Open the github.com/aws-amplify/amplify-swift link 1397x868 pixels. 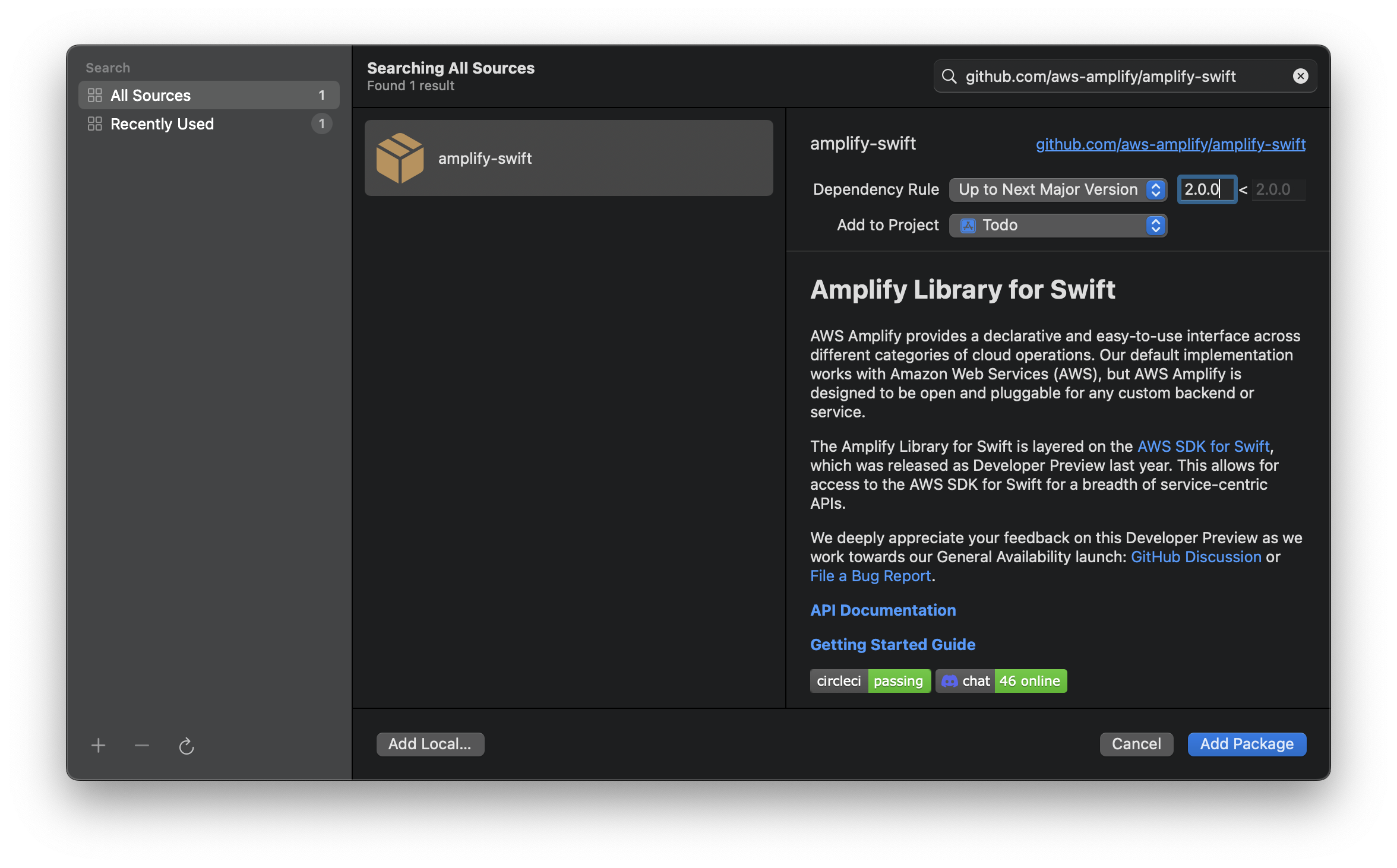(x=1171, y=144)
